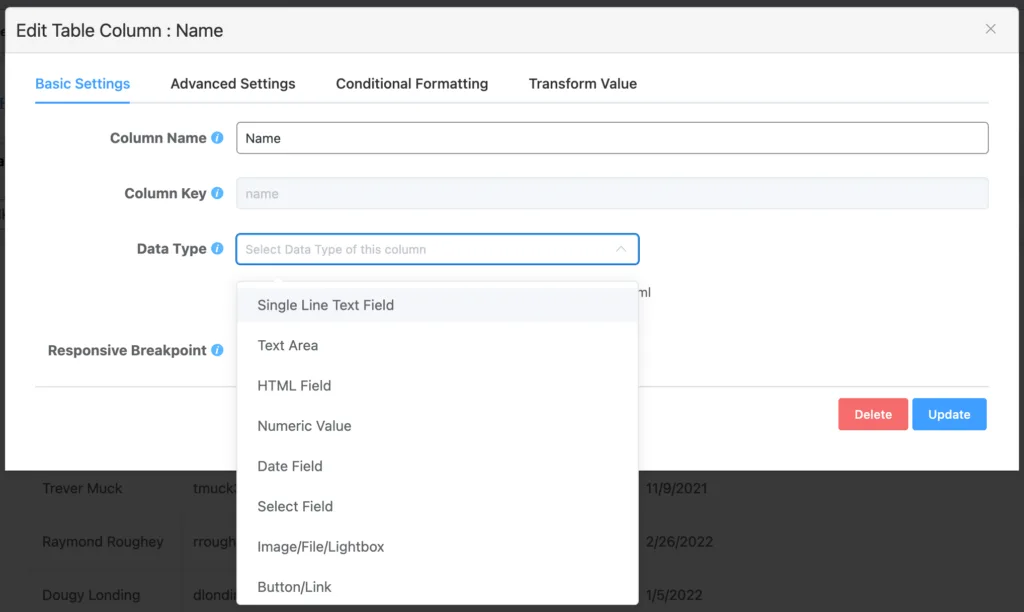Click the Column Key info icon
1024x612 pixels.
pyautogui.click(x=217, y=193)
